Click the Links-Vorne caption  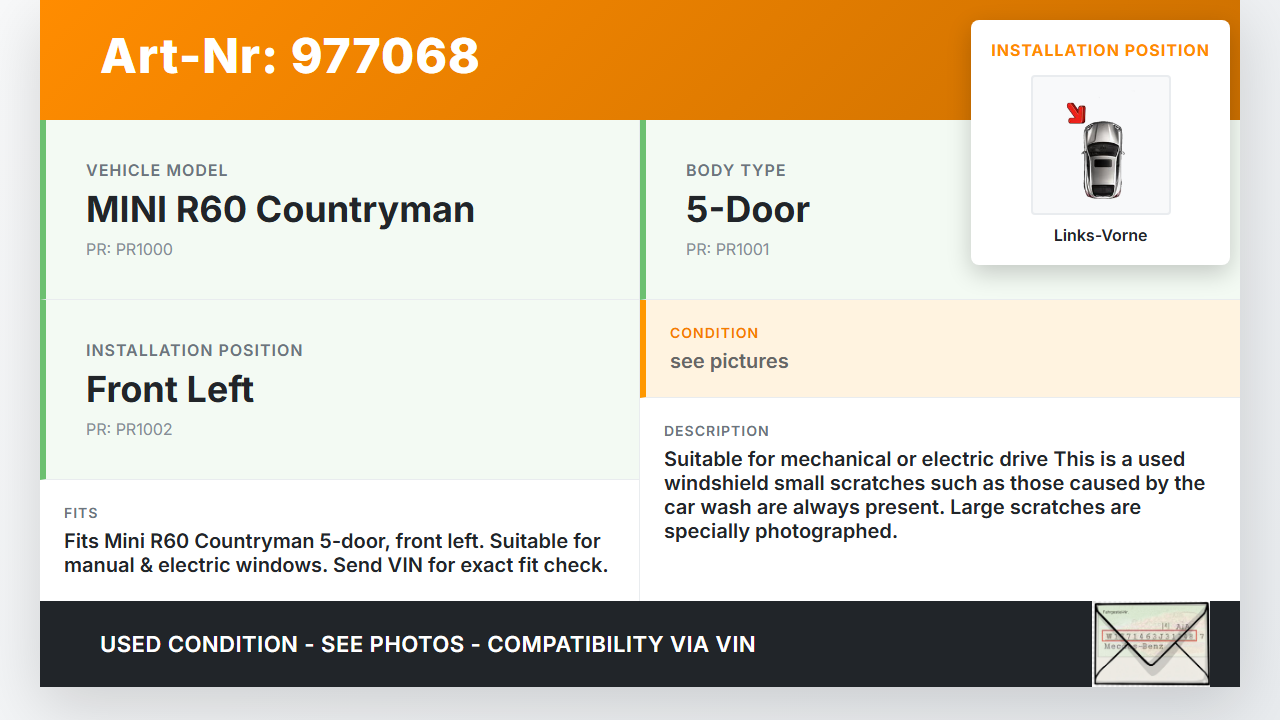click(x=1100, y=236)
